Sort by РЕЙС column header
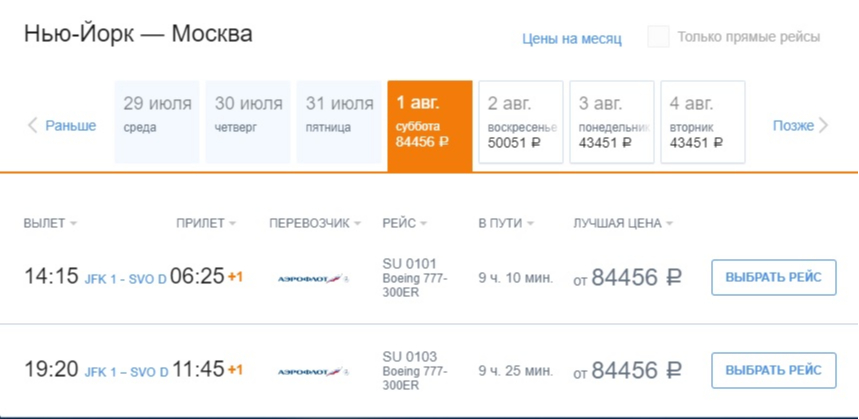This screenshot has width=859, height=419. pyautogui.click(x=404, y=223)
